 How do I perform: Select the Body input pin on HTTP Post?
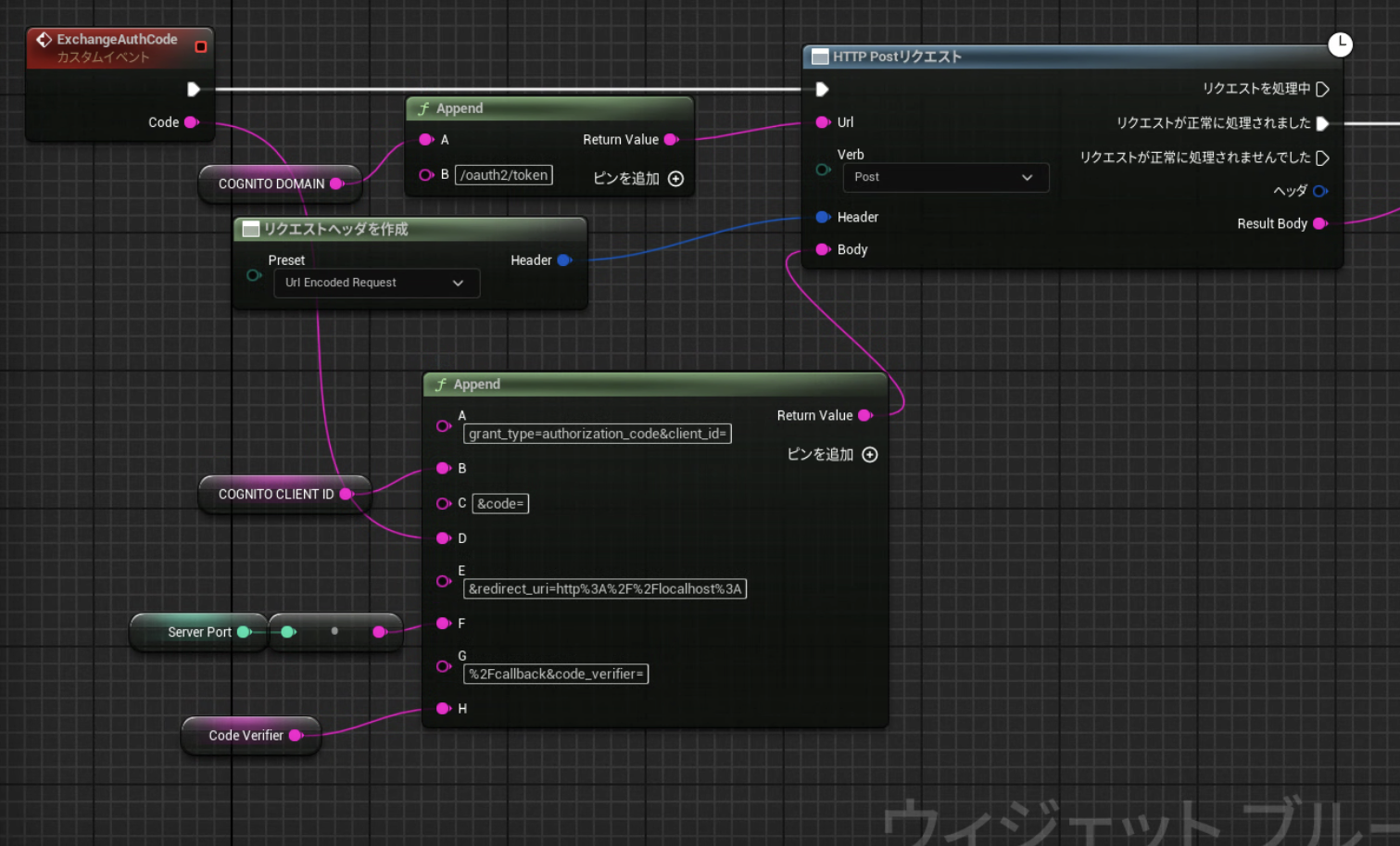[823, 249]
